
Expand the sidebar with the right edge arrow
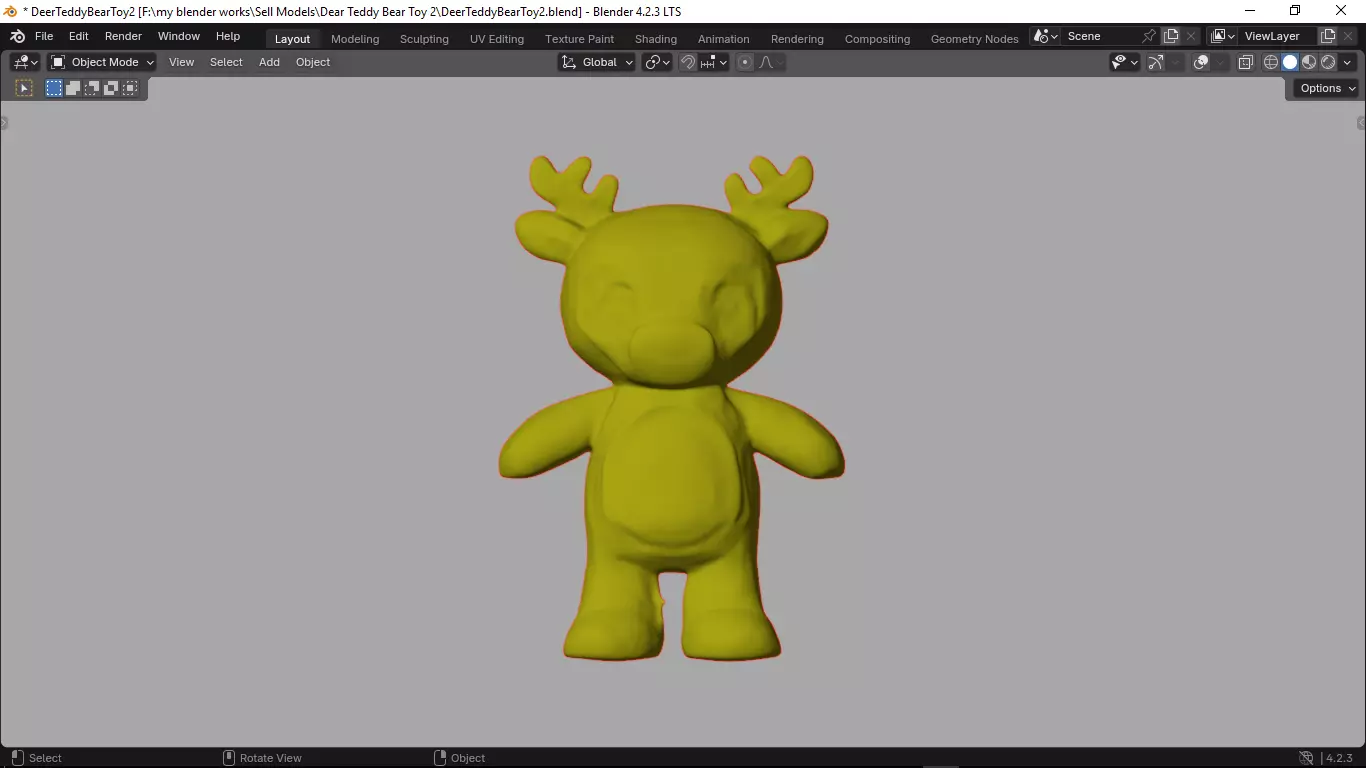pyautogui.click(x=1361, y=123)
